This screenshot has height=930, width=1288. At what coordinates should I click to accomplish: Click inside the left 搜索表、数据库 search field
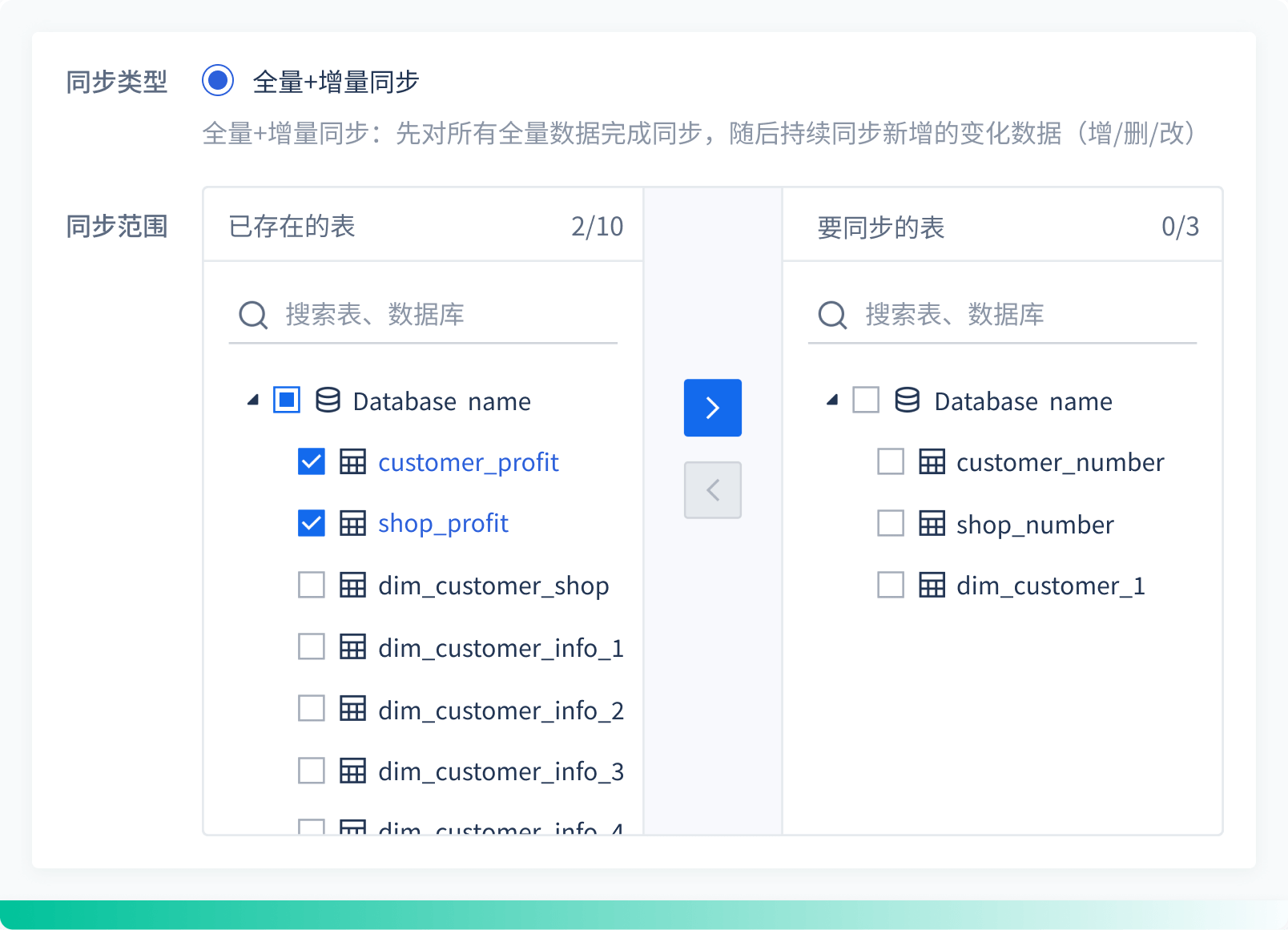[x=400, y=314]
